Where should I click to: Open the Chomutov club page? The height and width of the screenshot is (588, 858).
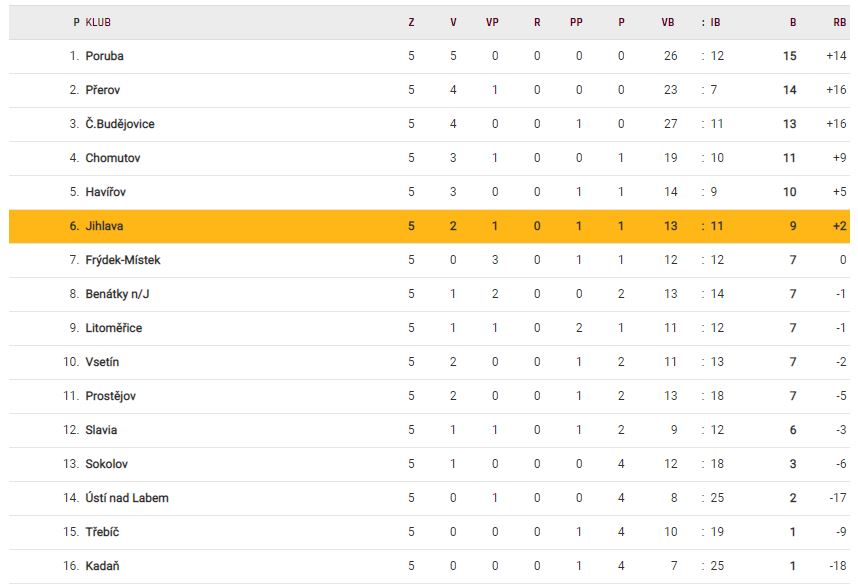[x=111, y=158]
